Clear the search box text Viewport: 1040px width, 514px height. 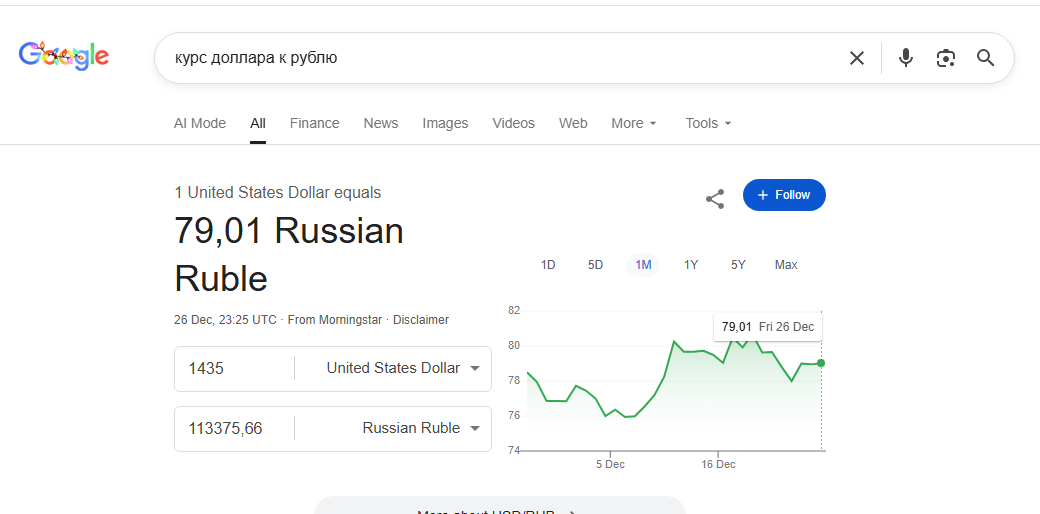[x=856, y=58]
